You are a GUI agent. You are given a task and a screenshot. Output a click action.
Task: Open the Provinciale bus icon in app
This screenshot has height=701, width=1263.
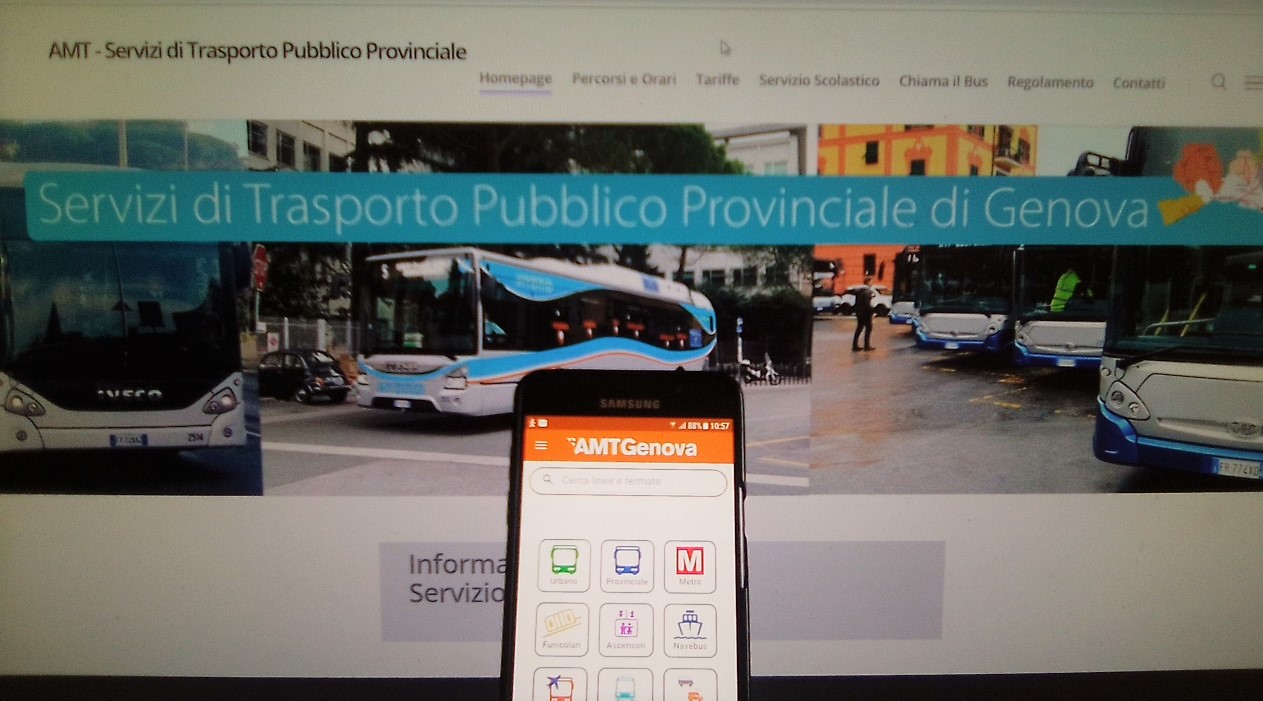pyautogui.click(x=627, y=566)
